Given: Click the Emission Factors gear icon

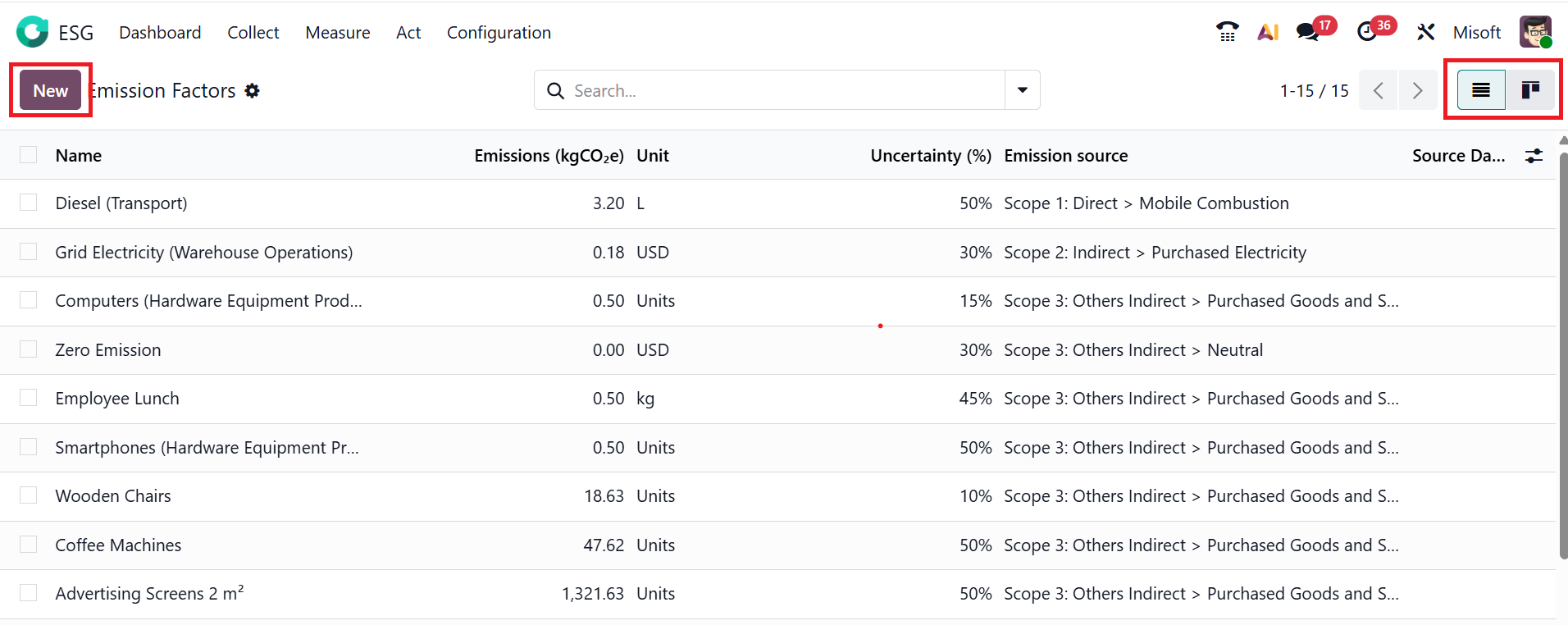Looking at the screenshot, I should pos(253,91).
